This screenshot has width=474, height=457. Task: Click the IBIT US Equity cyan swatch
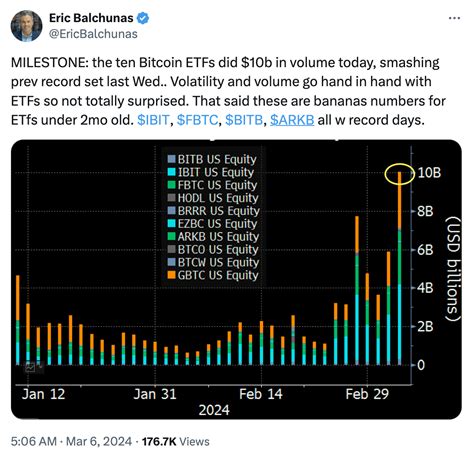[x=171, y=172]
